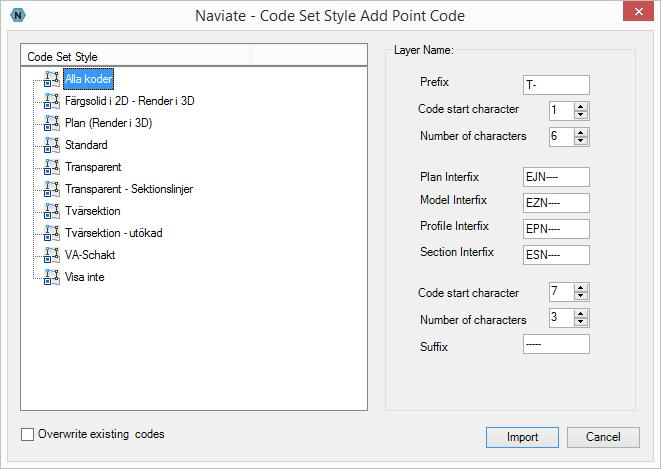
Task: Decrease Number of characters value 6
Action: point(581,141)
